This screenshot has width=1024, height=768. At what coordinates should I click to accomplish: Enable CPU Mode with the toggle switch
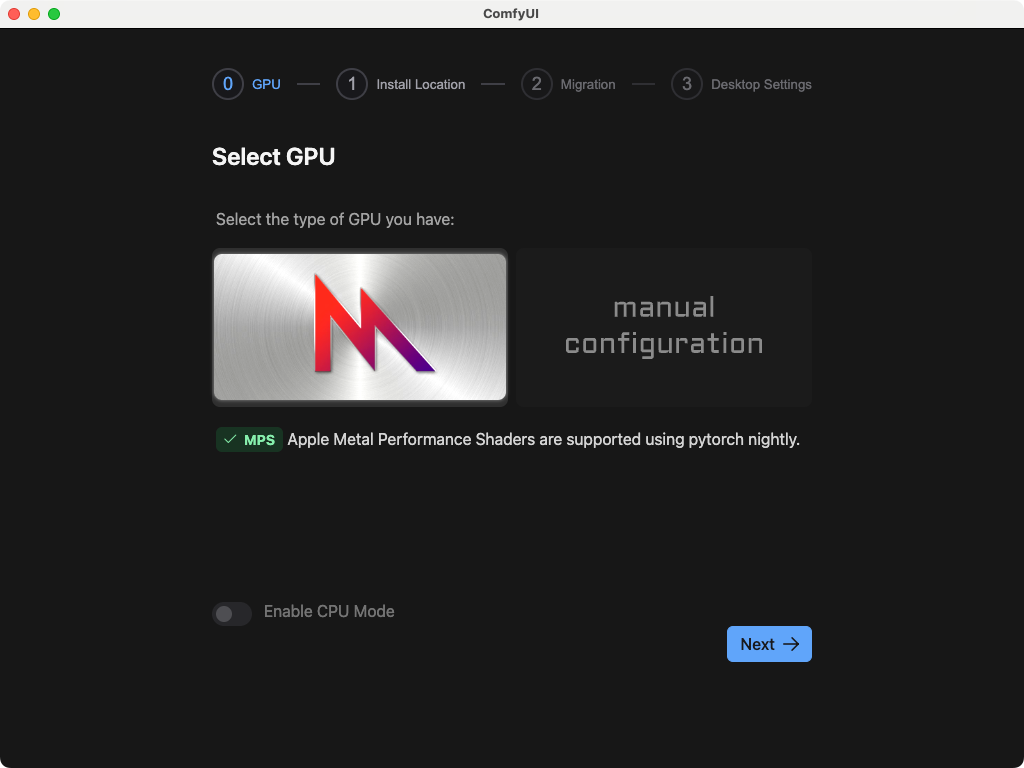(231, 613)
